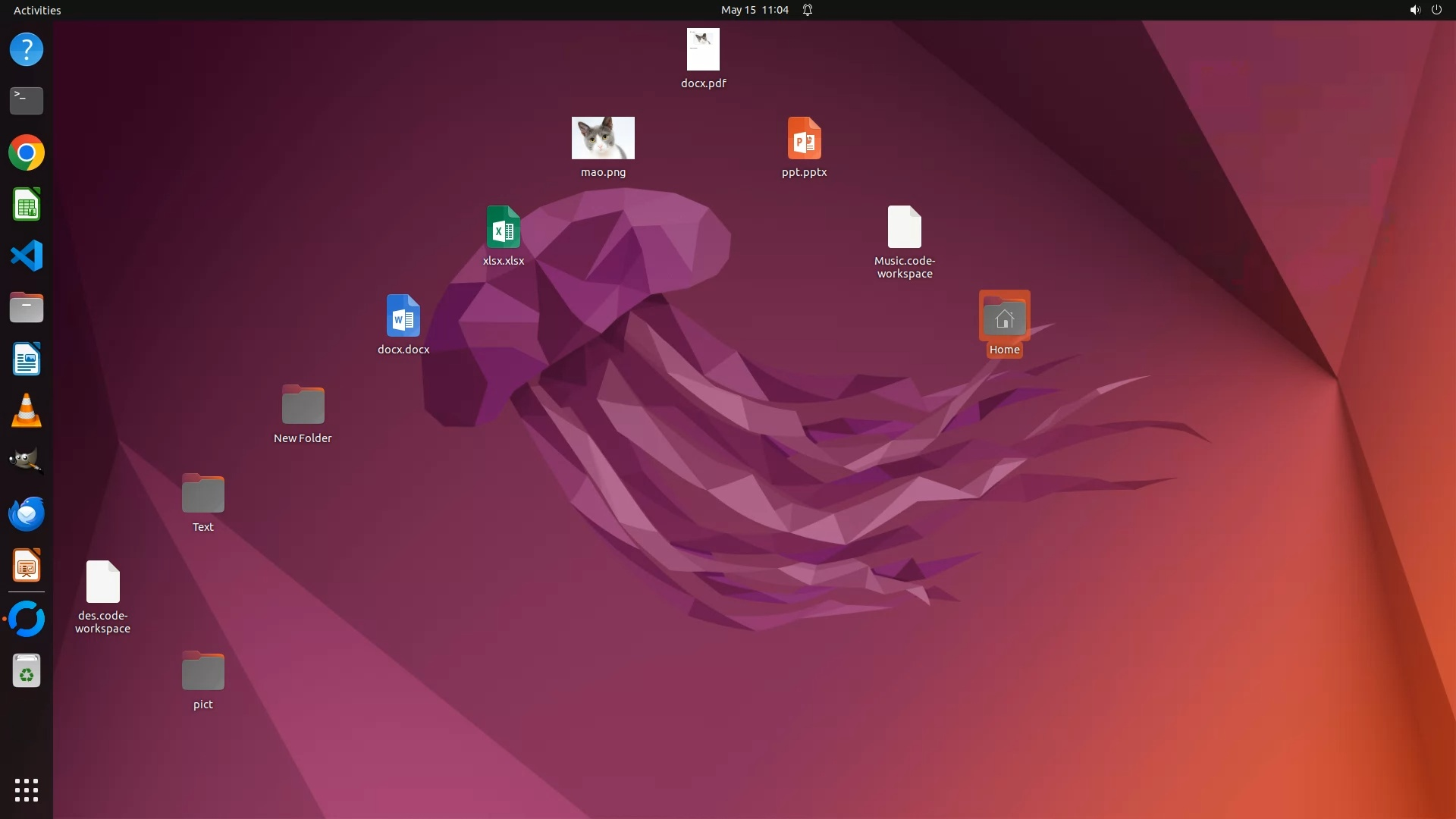Viewport: 1456px width, 819px height.
Task: Launch VLC media player
Action: (x=27, y=411)
